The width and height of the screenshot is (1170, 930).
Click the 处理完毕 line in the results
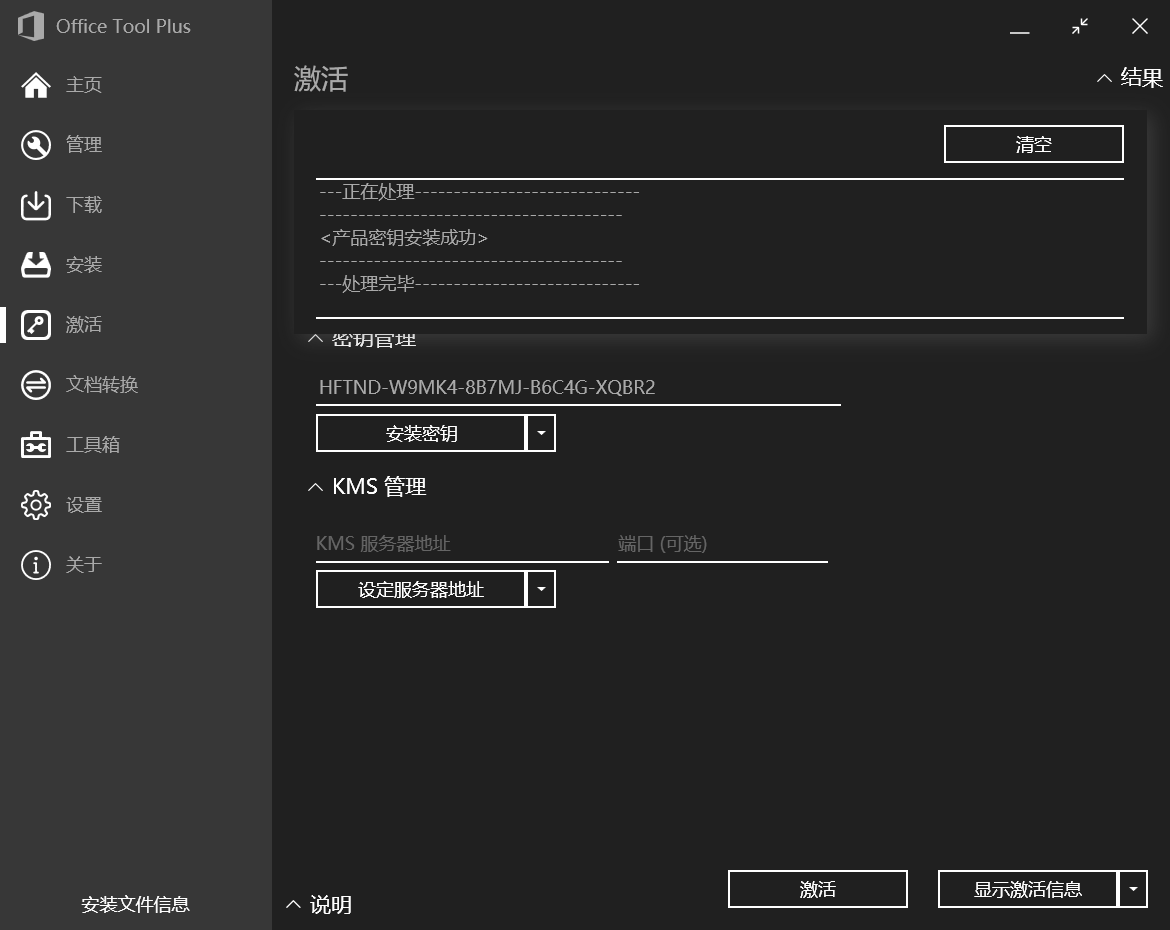[x=479, y=284]
